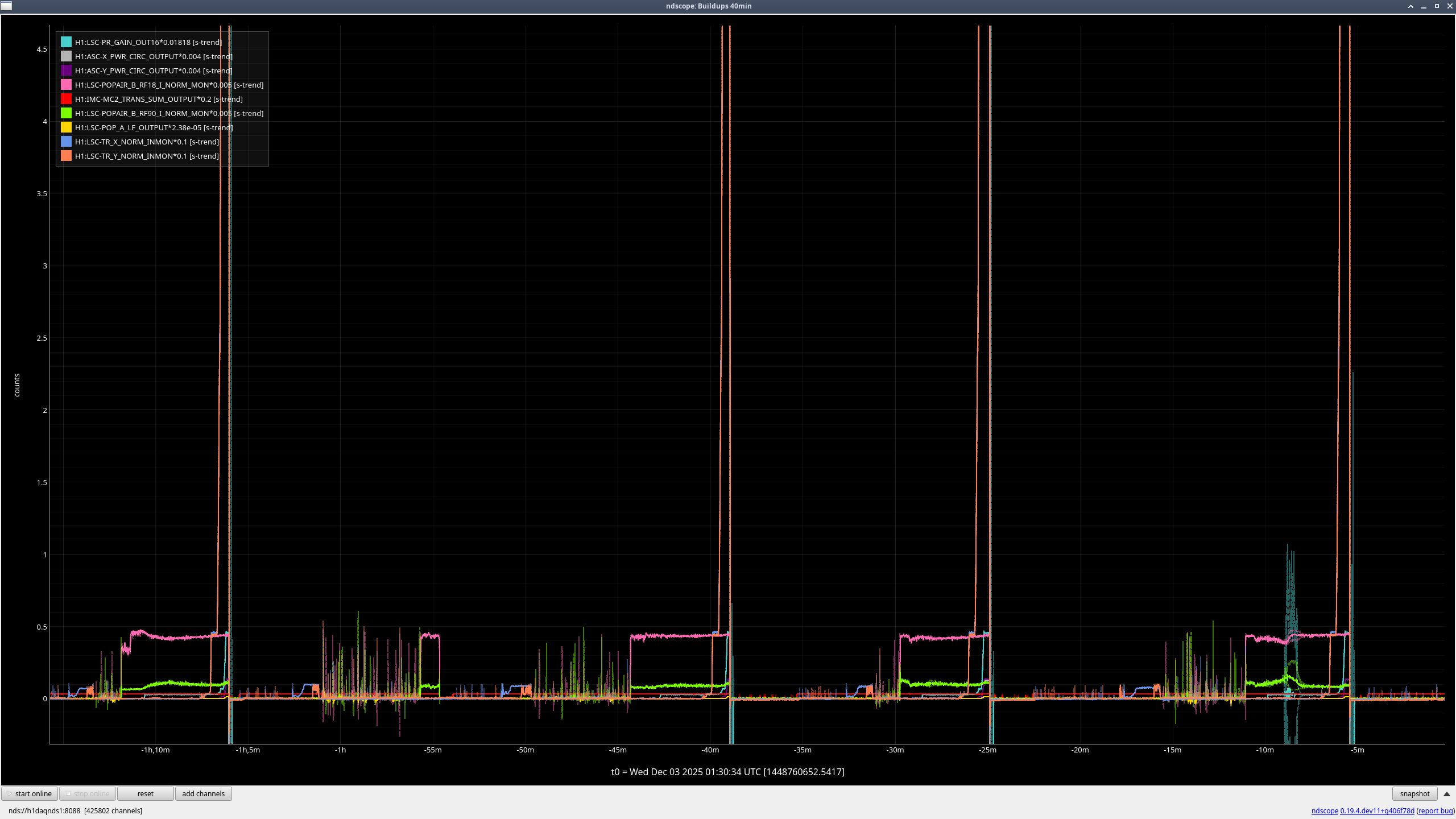Image resolution: width=1456 pixels, height=819 pixels.
Task: Click the gray ASC-X_PWR_CIRC legend swatch
Action: [66, 56]
